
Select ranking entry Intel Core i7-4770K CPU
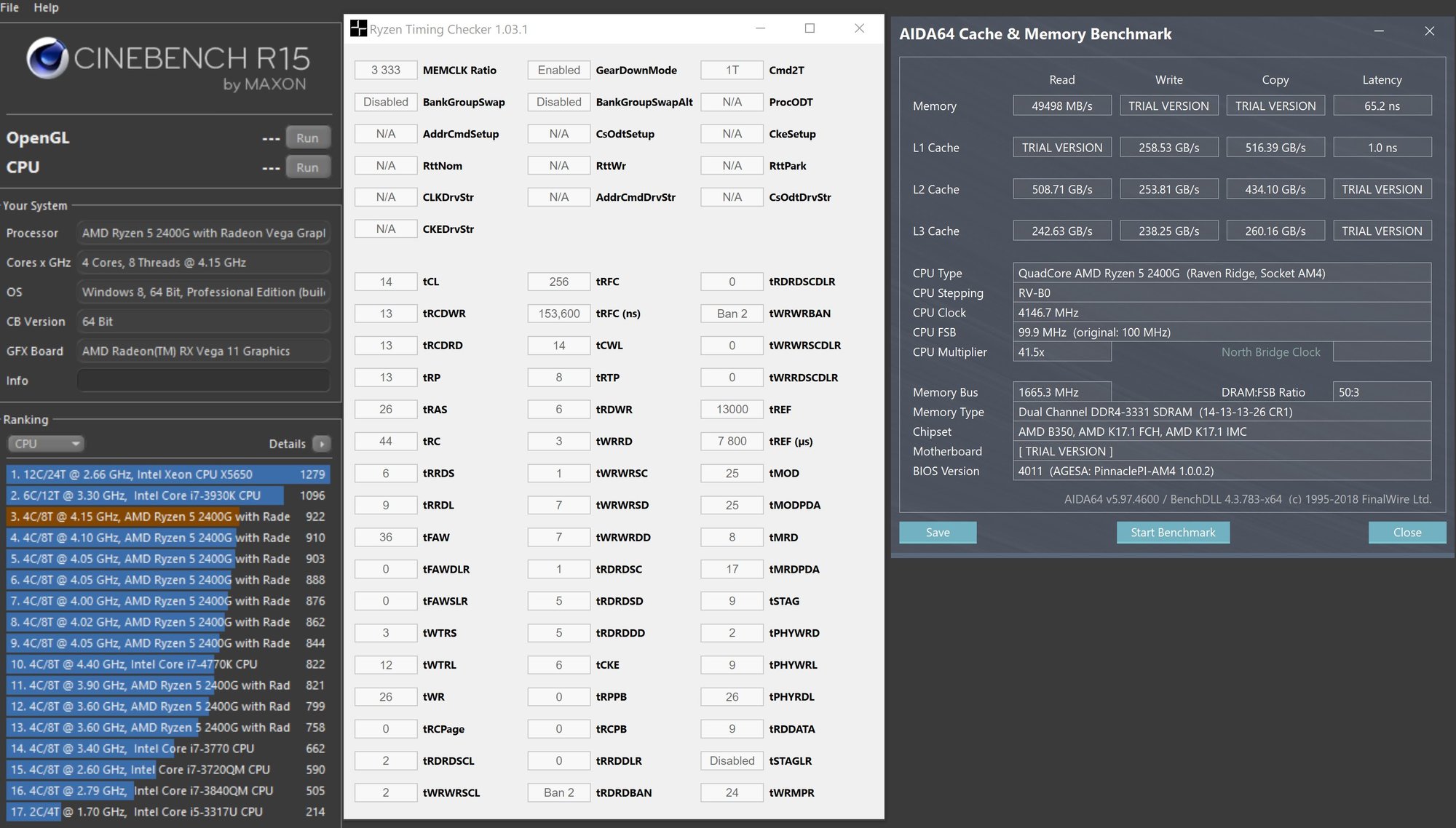point(168,664)
